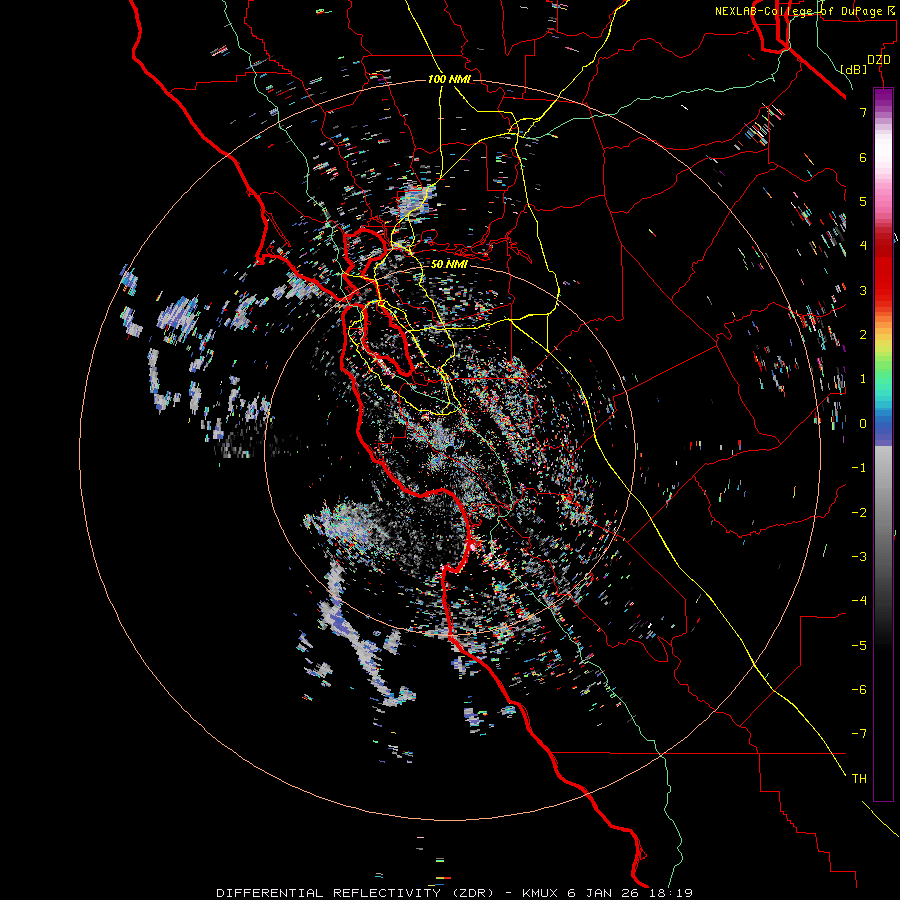Click the 1 dB tick on color scale
Image resolution: width=900 pixels, height=900 pixels.
863,379
